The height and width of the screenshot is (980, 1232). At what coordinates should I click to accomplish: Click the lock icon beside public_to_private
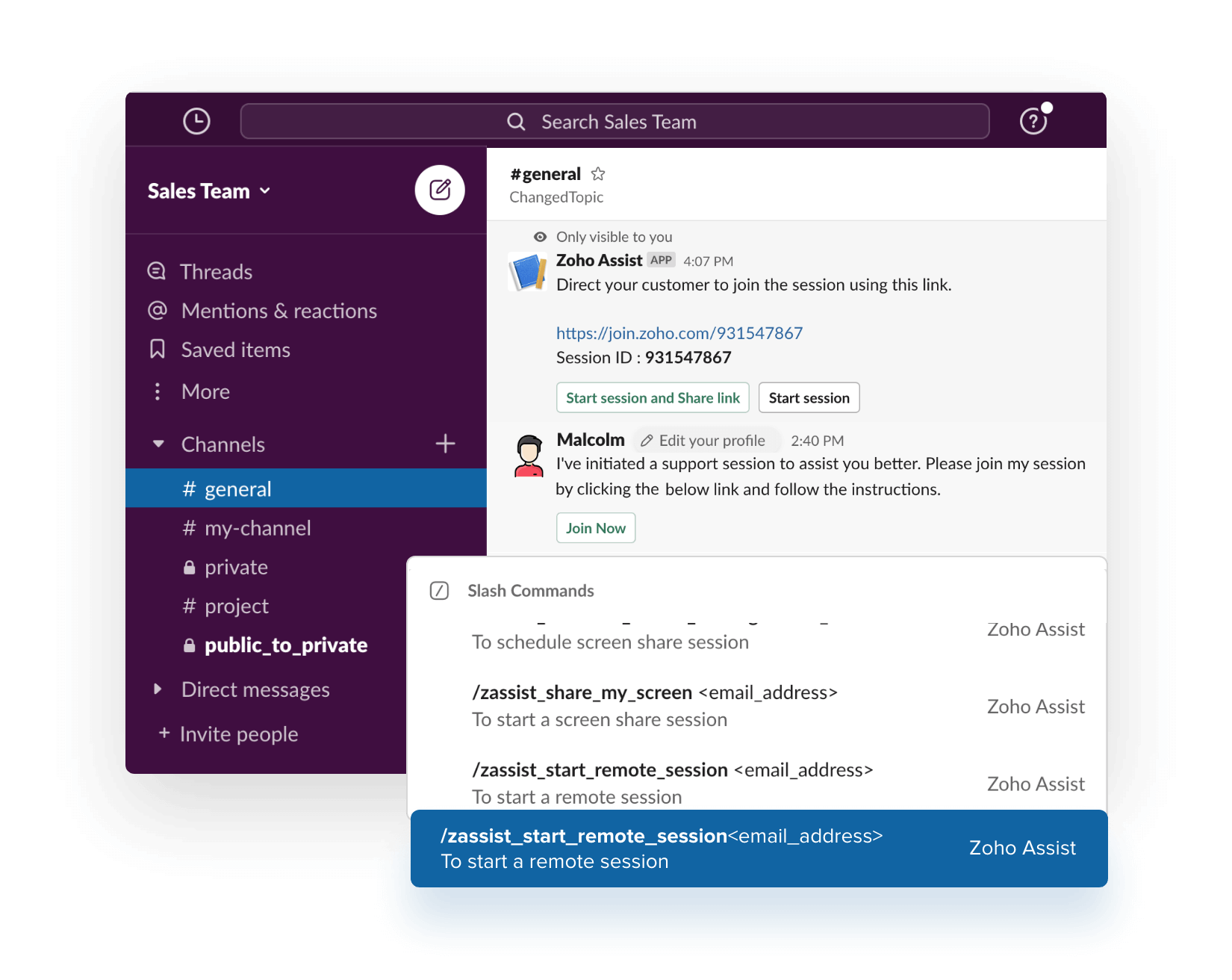[189, 645]
